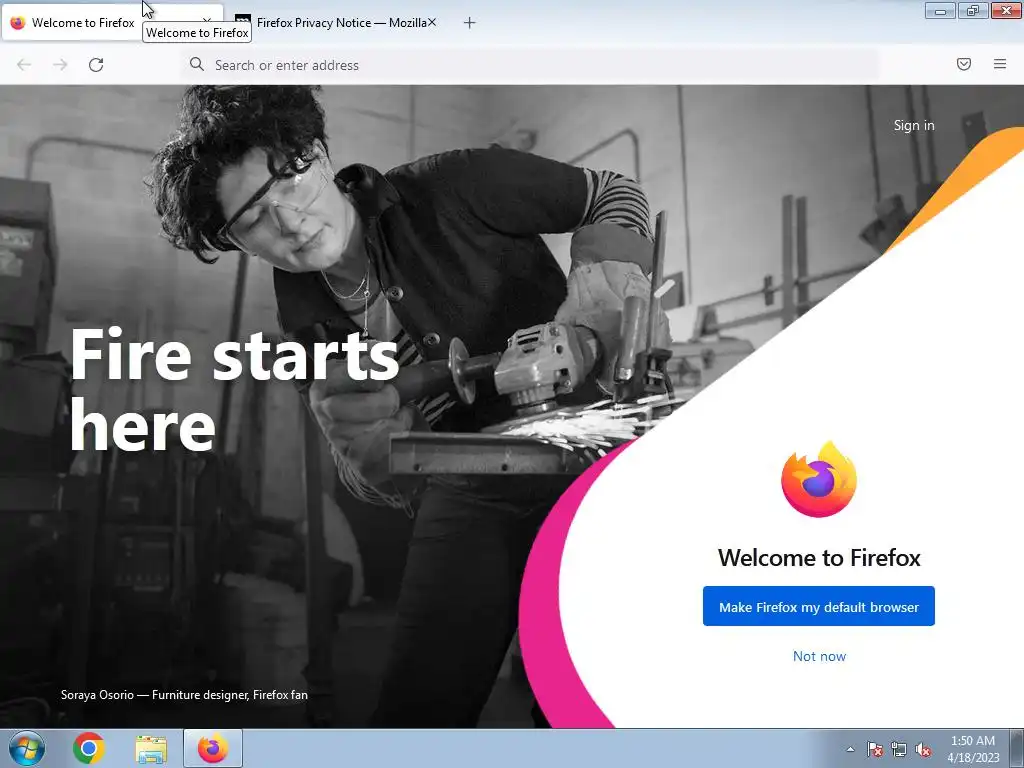Click the muted volume speaker icon
Viewport: 1024px width, 768px height.
(923, 750)
